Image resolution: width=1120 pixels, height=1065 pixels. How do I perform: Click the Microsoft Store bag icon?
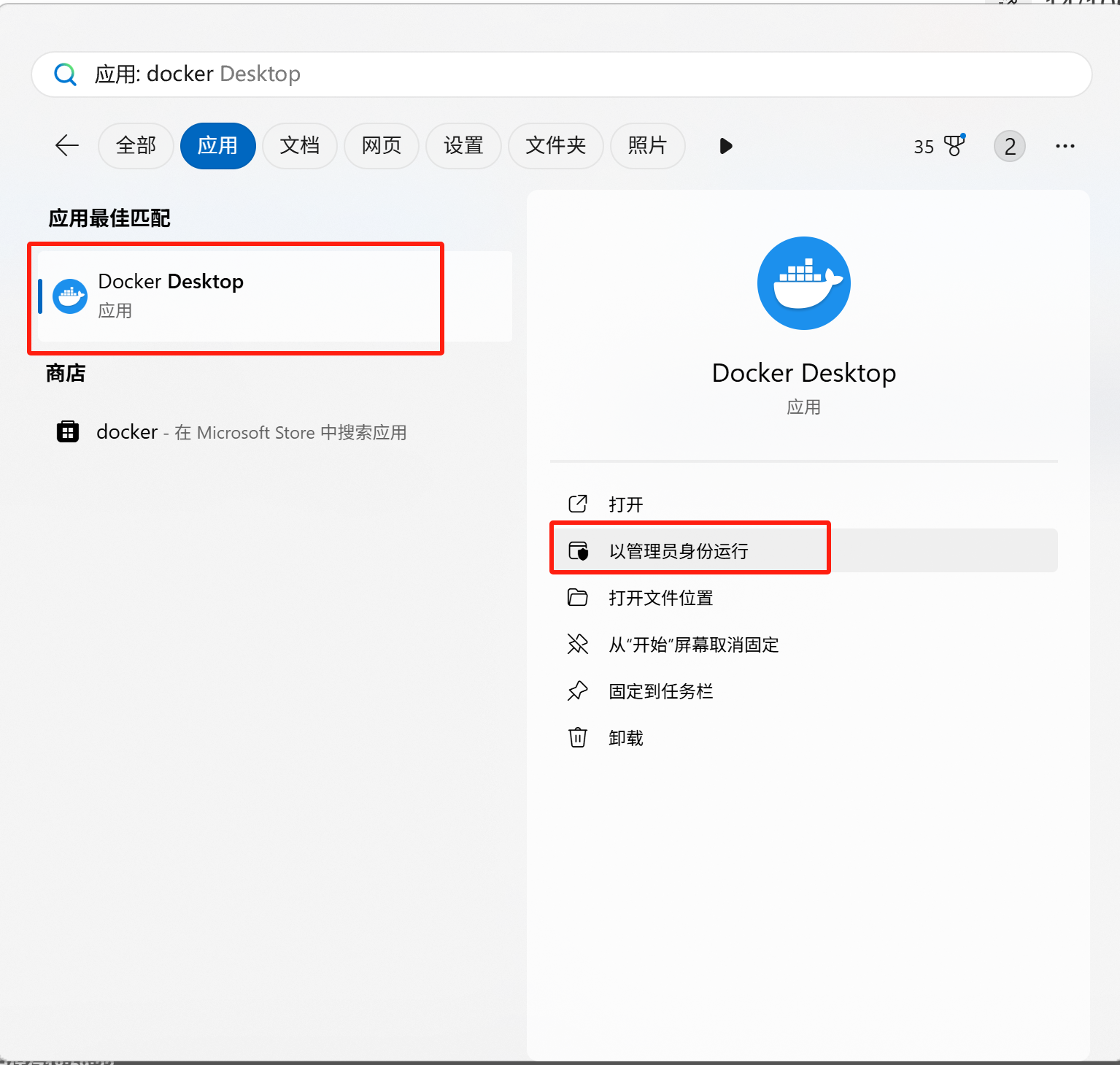tap(68, 431)
